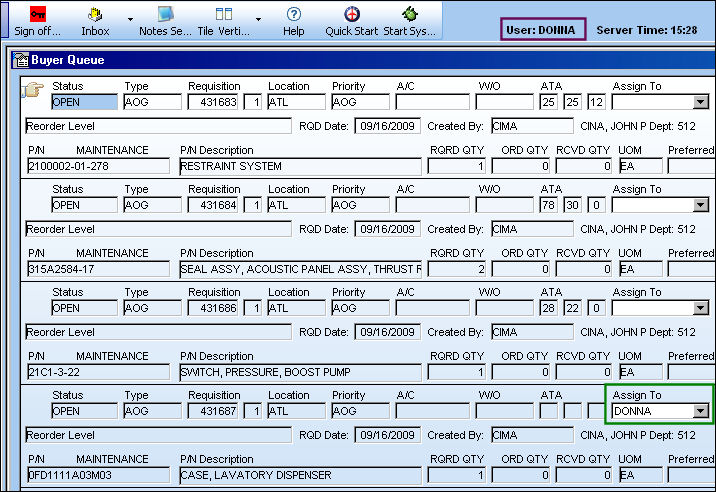Open dropdown arrow next to Tile Vertical
This screenshot has width=716, height=492.
tap(258, 19)
